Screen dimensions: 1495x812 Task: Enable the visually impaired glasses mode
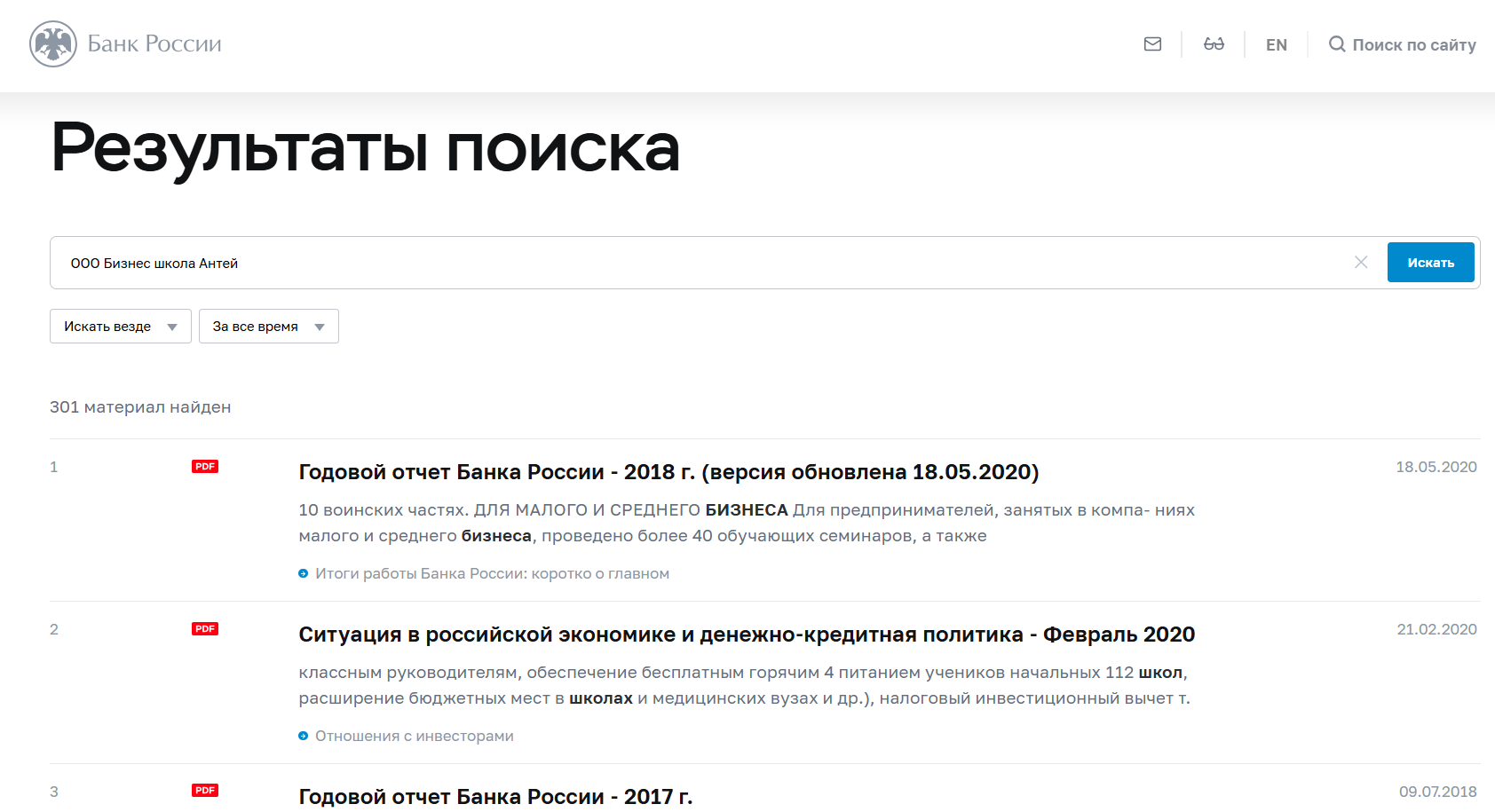tap(1214, 44)
